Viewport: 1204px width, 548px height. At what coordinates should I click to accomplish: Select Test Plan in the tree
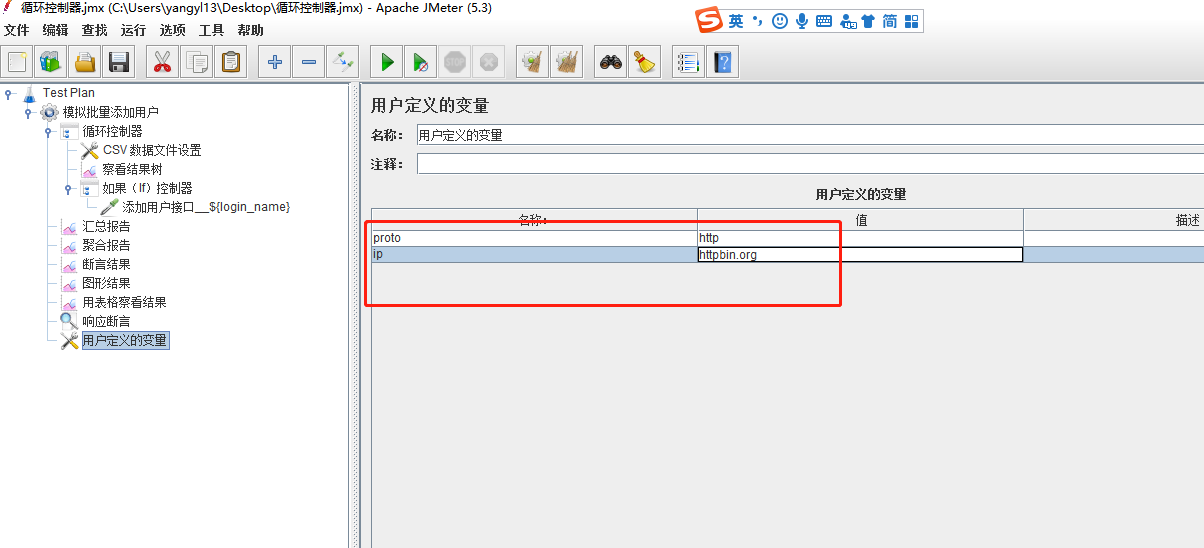tap(68, 93)
